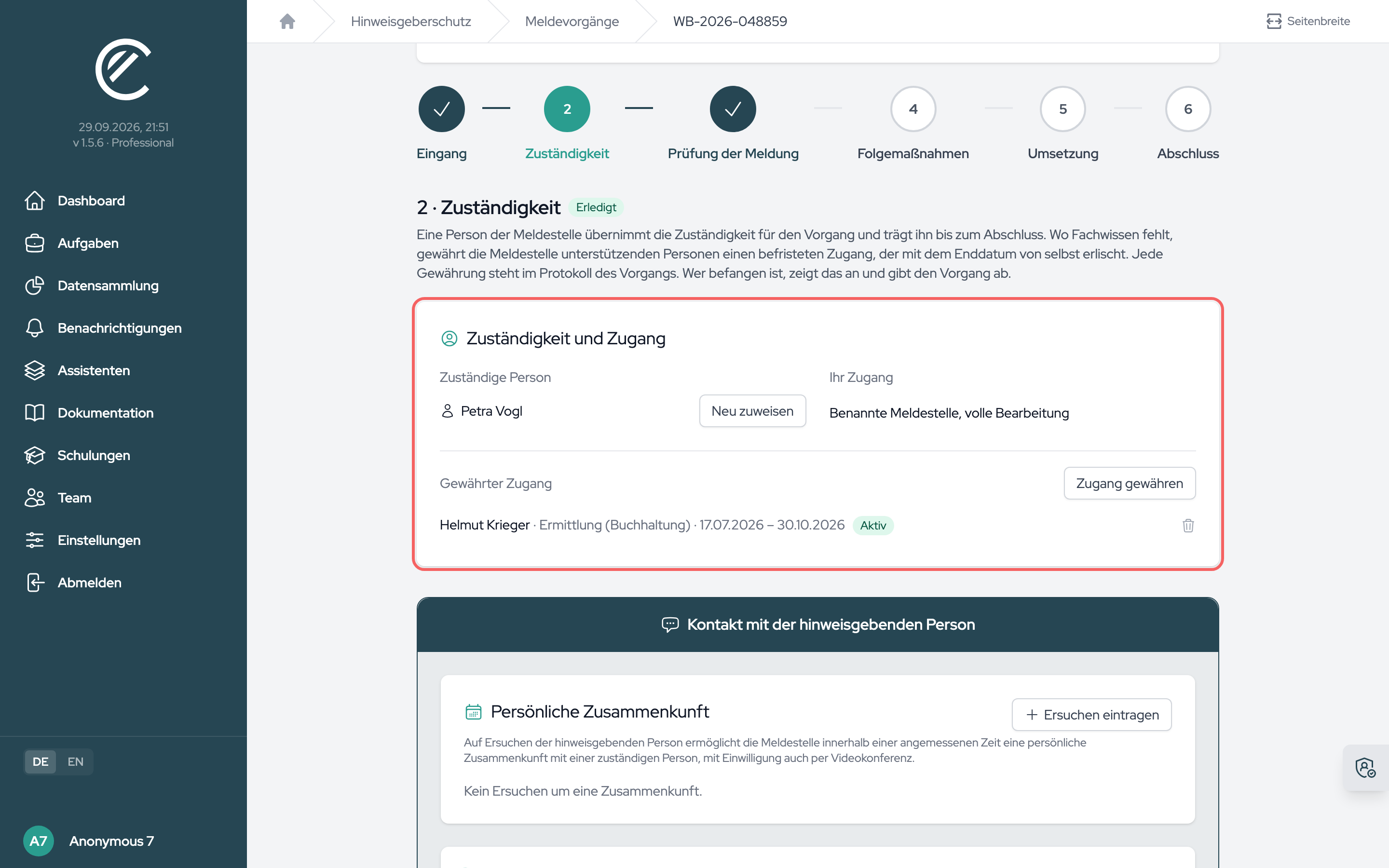1389x868 pixels.
Task: Click the Helmut Krieger entry name
Action: (484, 525)
